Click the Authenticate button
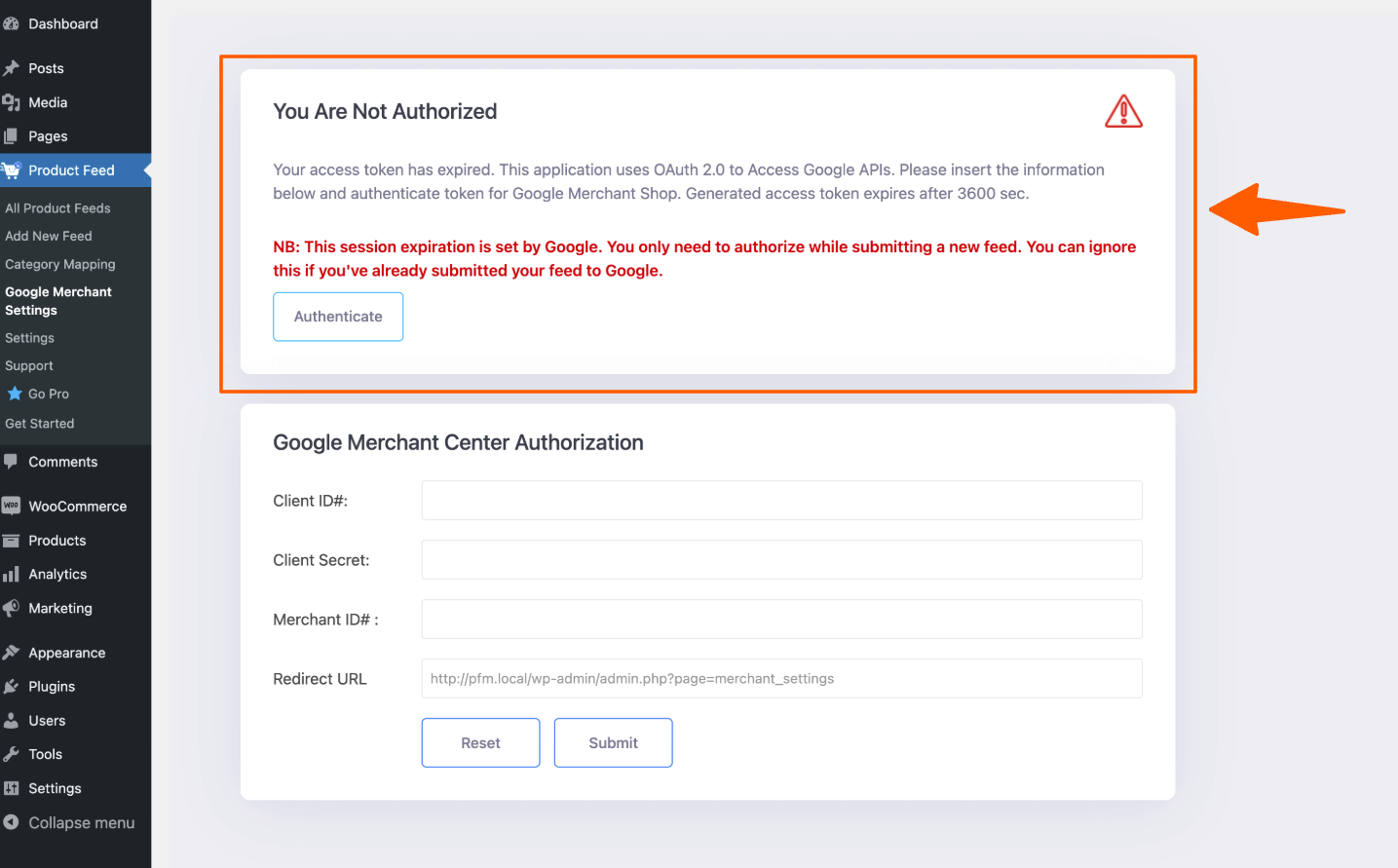The width and height of the screenshot is (1398, 868). pyautogui.click(x=338, y=317)
